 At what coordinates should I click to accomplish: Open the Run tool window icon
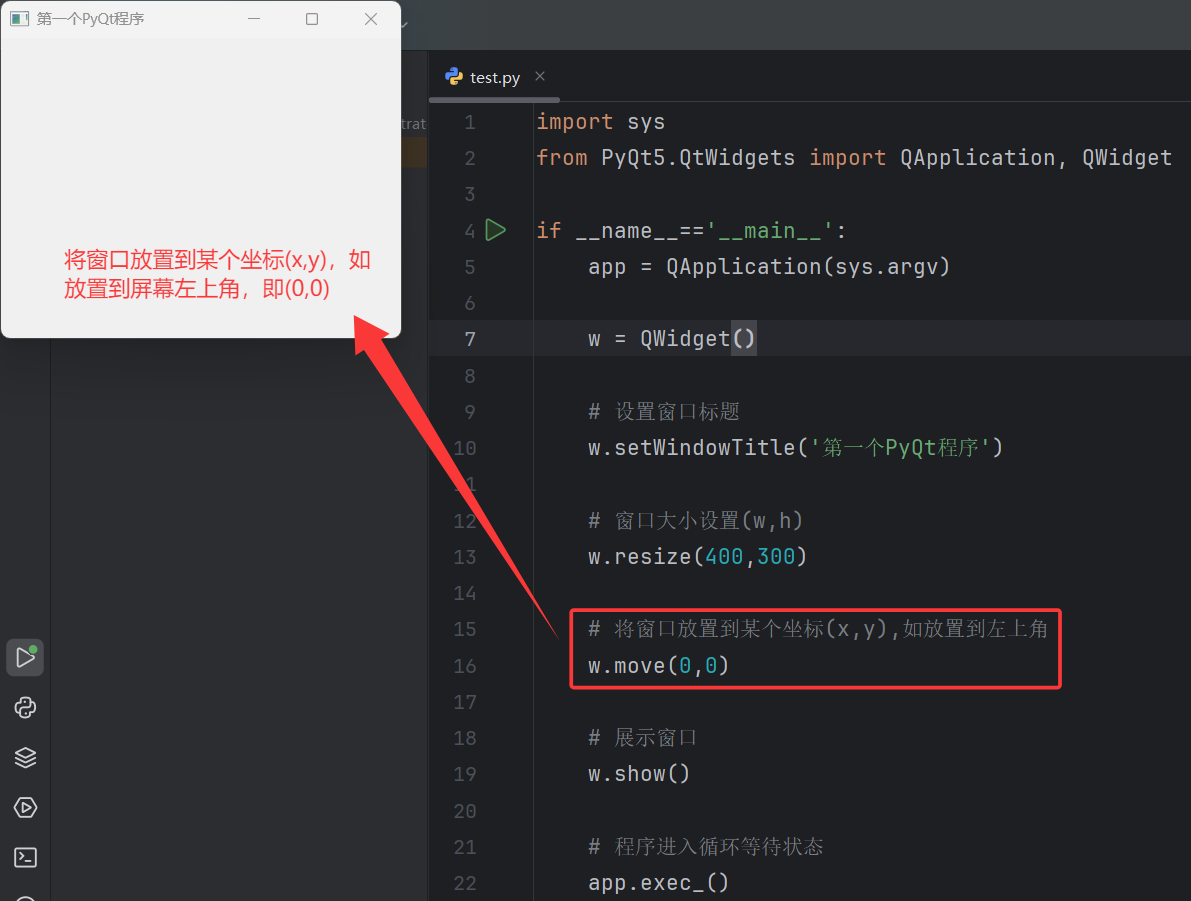click(25, 657)
